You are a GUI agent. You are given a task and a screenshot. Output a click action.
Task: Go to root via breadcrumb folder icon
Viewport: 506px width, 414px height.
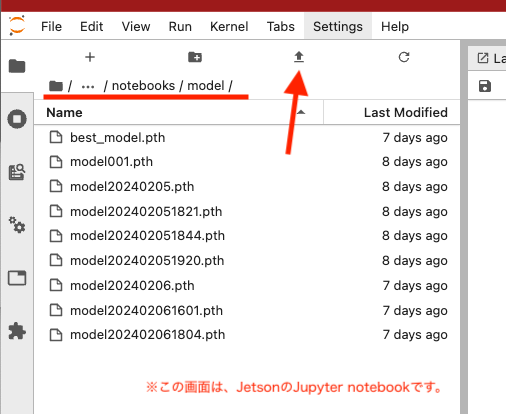pos(56,86)
